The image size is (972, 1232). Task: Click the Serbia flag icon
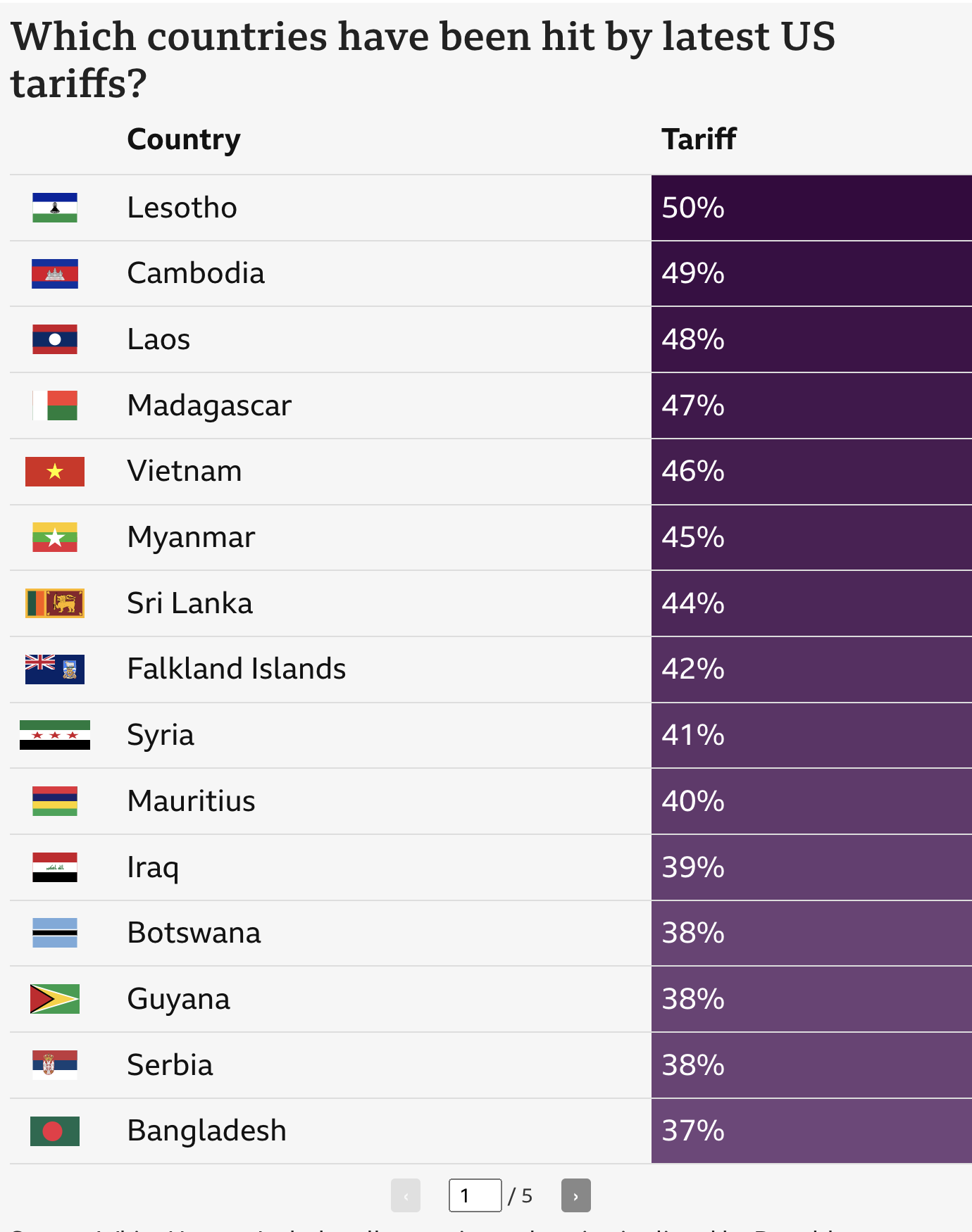[x=55, y=1065]
